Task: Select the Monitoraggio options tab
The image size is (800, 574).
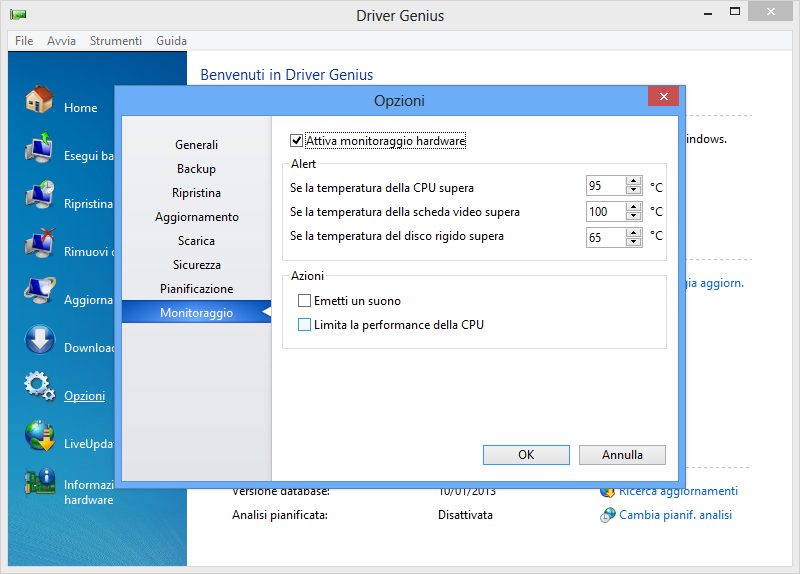Action: [196, 312]
